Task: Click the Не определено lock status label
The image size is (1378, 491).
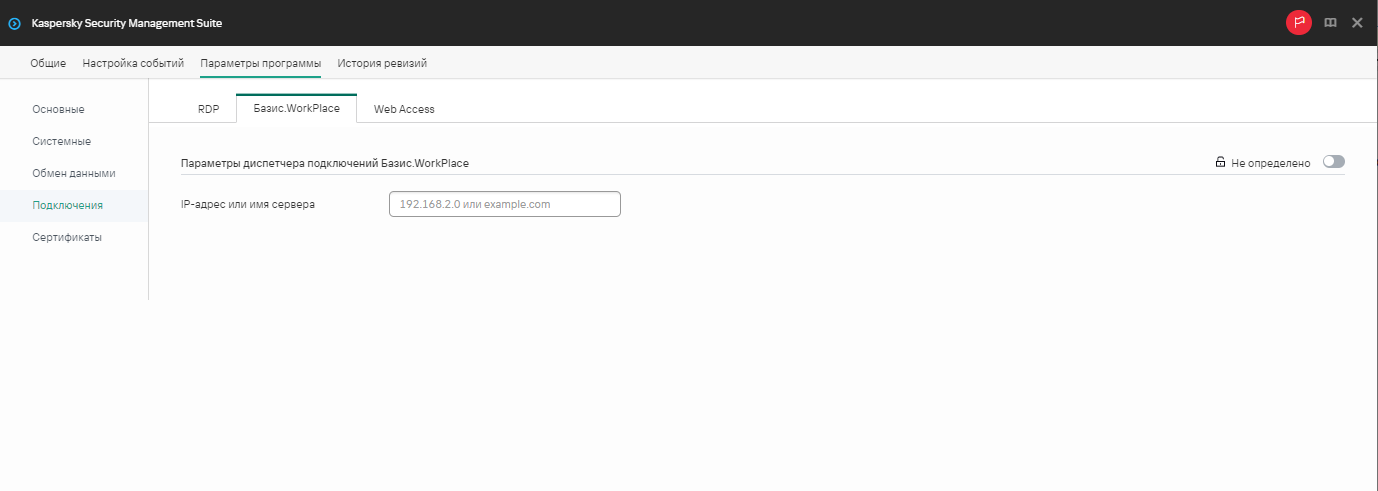Action: pyautogui.click(x=1270, y=162)
